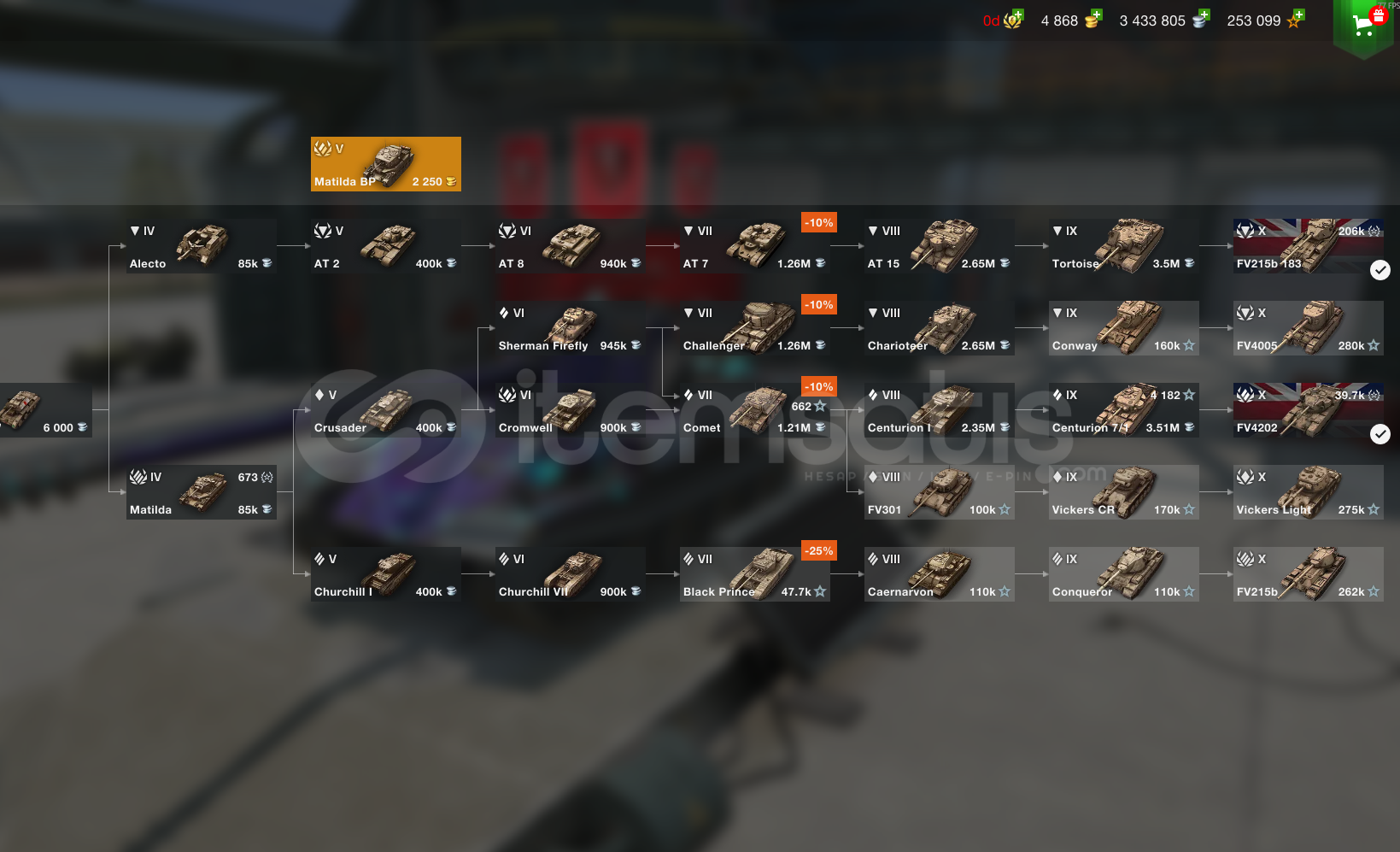Select the Conqueror tier IX tank
Image resolution: width=1400 pixels, height=852 pixels.
(1124, 574)
